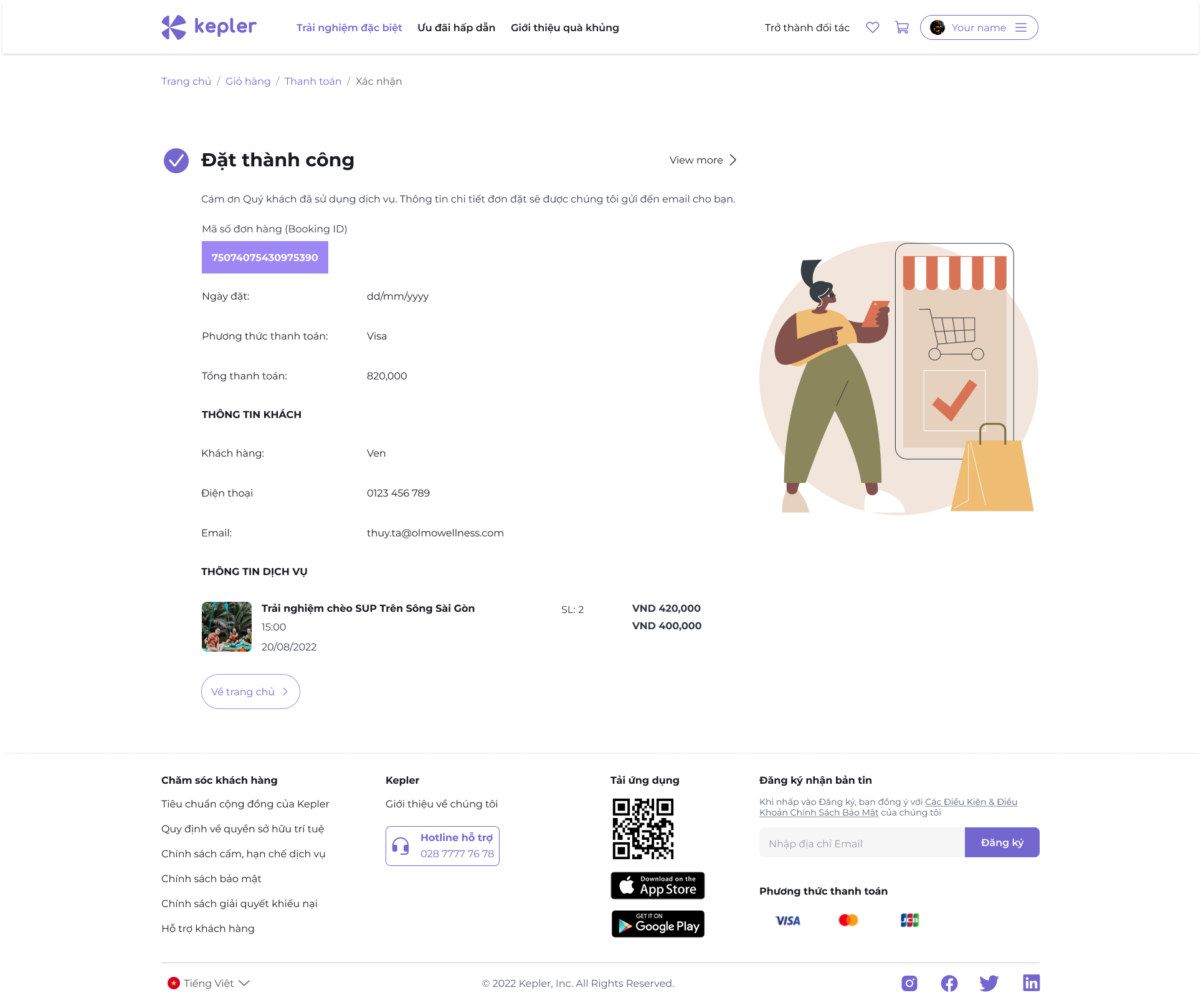
Task: Open the wishlist heart icon
Action: click(872, 27)
